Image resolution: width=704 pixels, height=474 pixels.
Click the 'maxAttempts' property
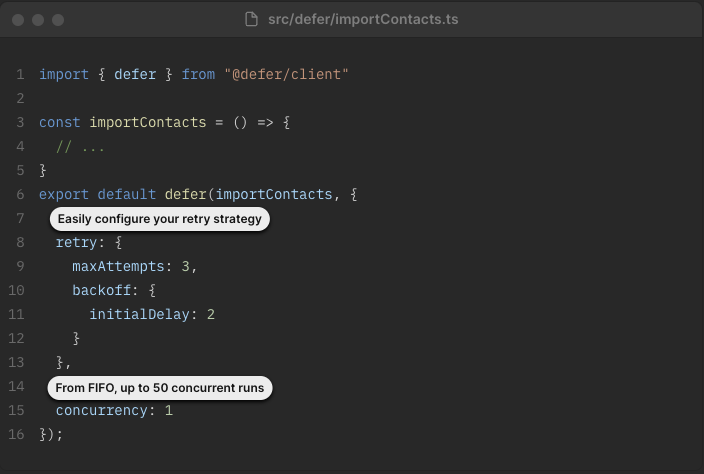tap(118, 267)
